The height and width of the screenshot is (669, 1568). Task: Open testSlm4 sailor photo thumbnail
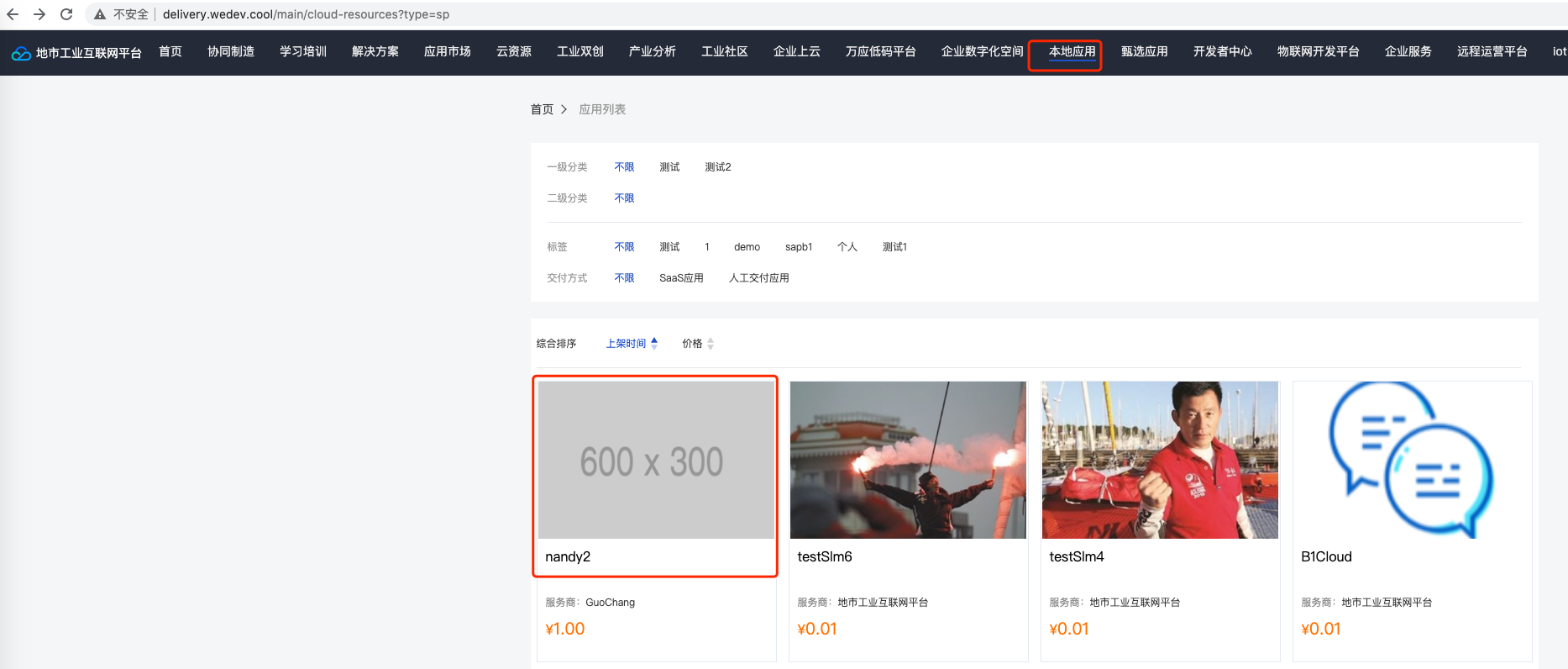click(x=1160, y=460)
